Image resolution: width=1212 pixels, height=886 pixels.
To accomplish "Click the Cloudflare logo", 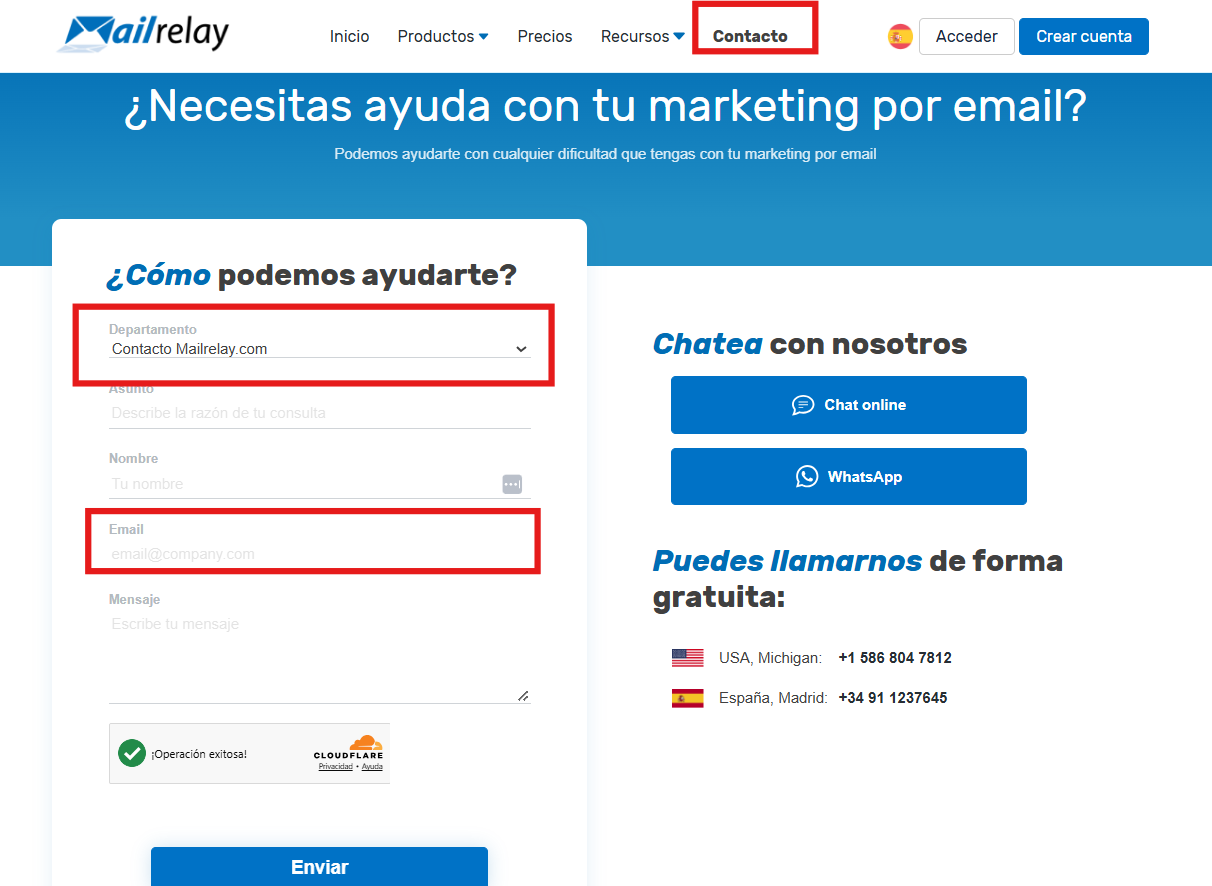I will point(349,747).
